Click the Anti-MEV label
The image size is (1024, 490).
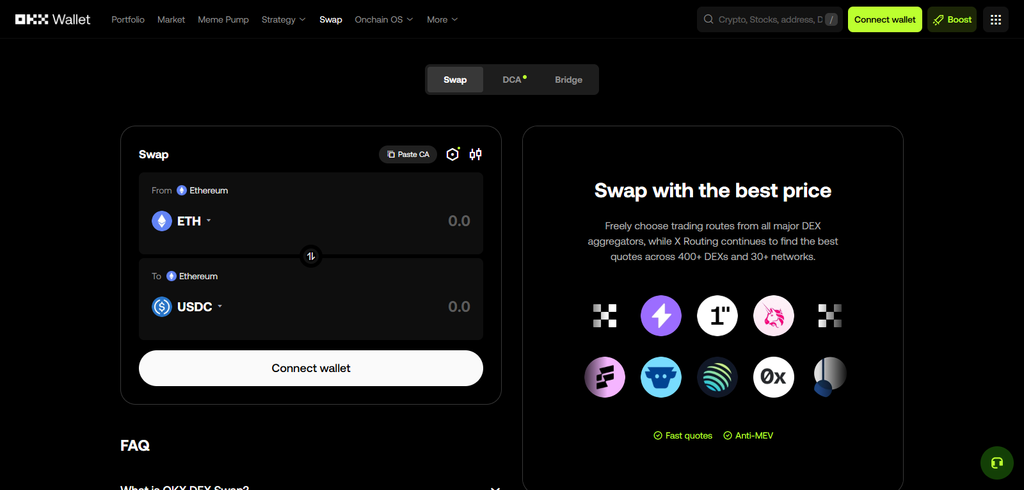click(x=748, y=436)
